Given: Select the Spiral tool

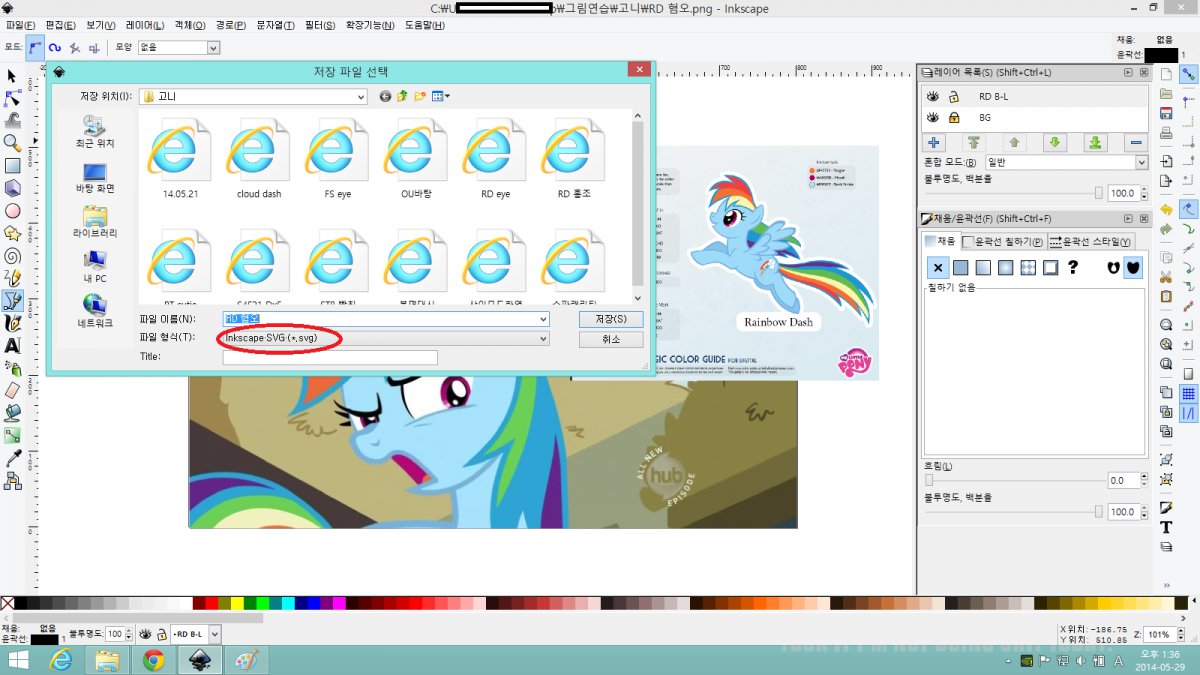Looking at the screenshot, I should [13, 255].
